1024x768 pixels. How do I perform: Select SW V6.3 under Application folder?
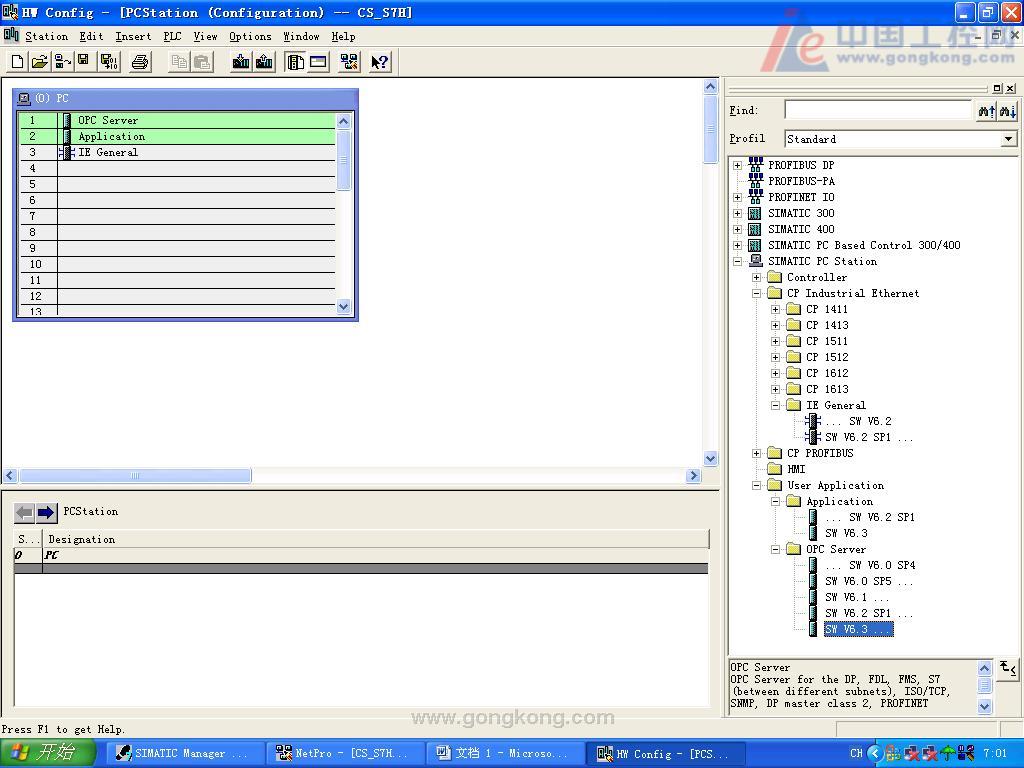click(846, 534)
